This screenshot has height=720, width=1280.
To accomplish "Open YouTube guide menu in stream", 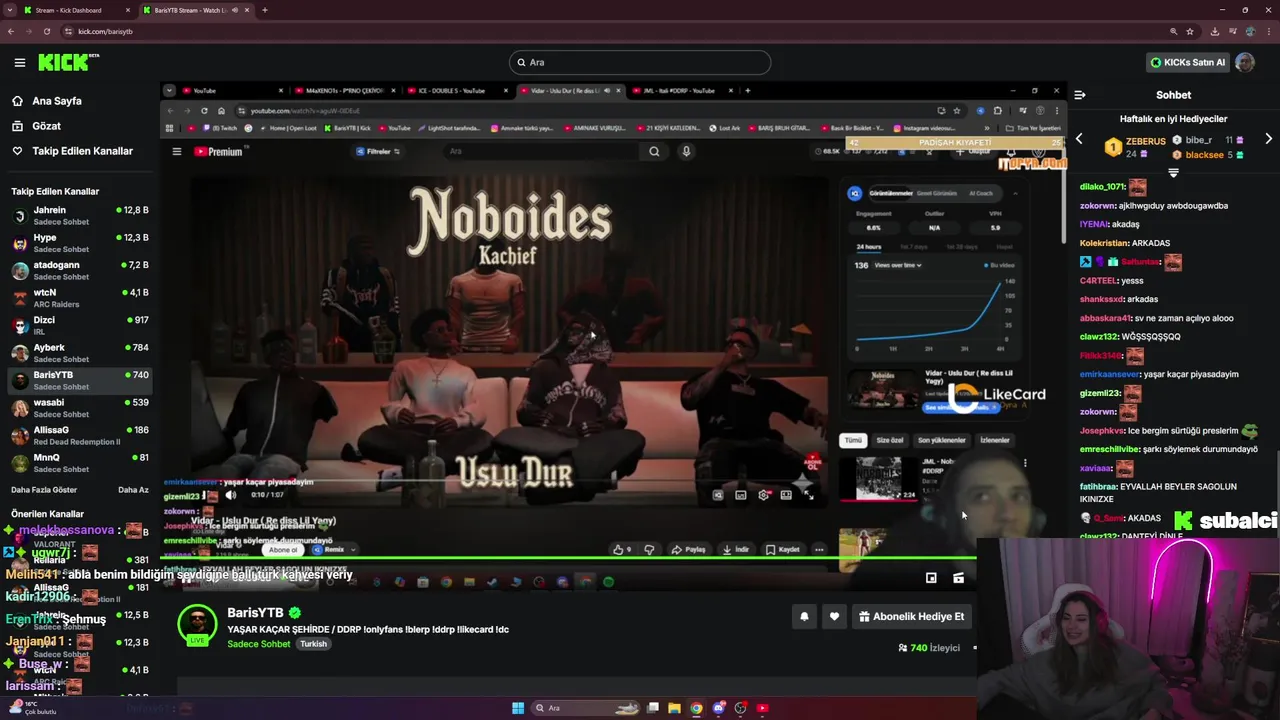I will pyautogui.click(x=176, y=152).
